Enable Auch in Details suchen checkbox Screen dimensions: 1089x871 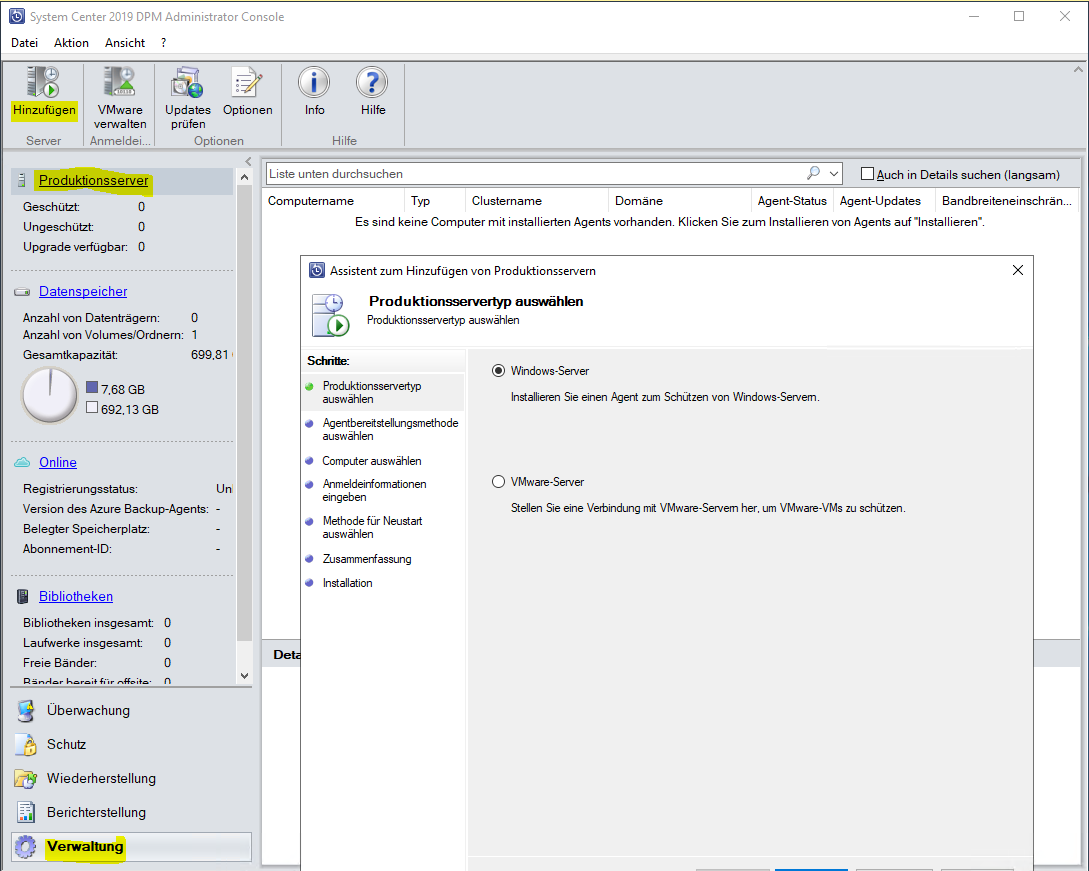[867, 174]
